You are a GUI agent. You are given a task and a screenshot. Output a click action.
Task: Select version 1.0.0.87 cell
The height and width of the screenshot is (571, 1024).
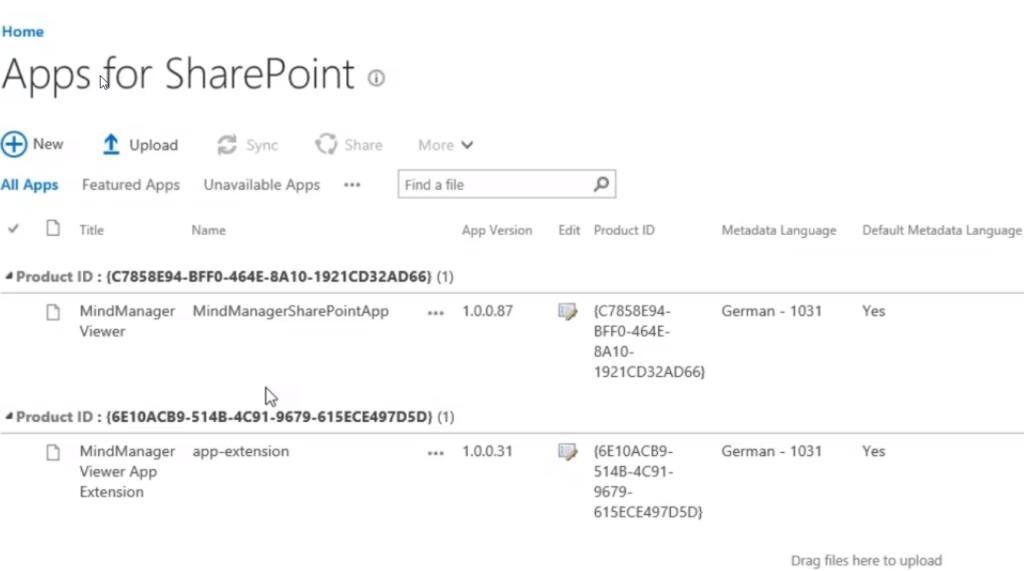point(487,311)
